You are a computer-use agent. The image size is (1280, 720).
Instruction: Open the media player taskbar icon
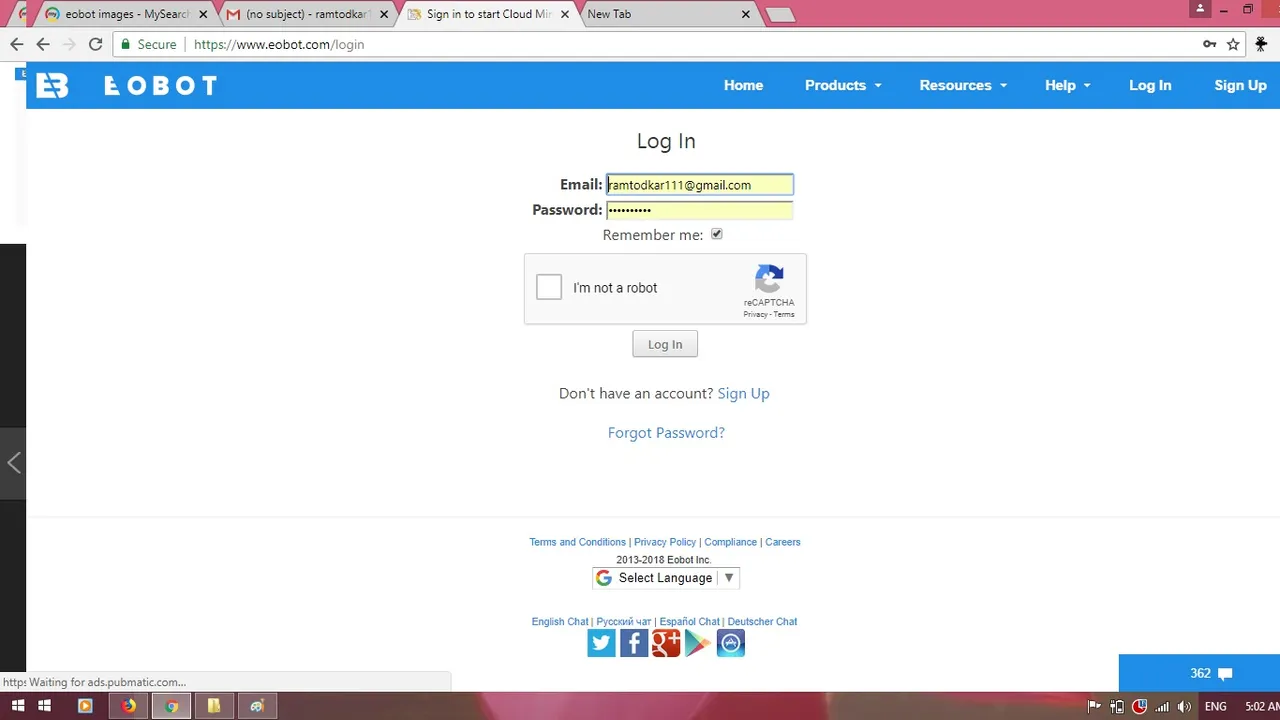[x=85, y=706]
